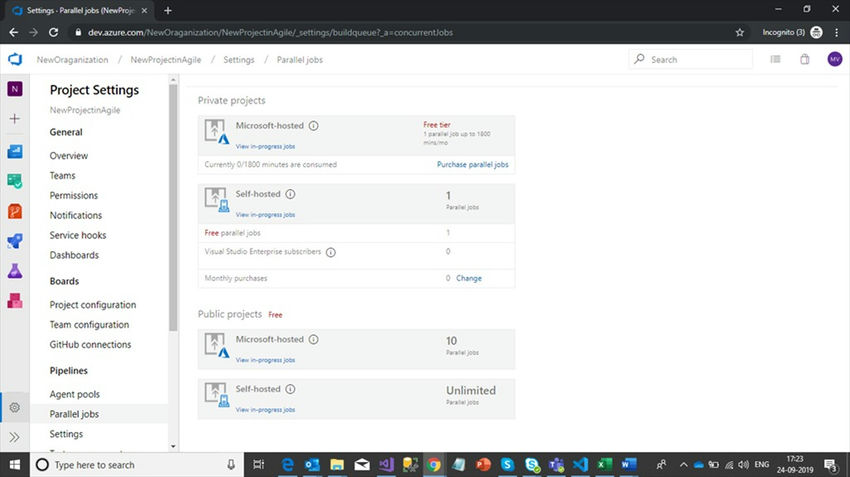Select Project configuration under Boards
The width and height of the screenshot is (850, 477).
click(x=93, y=305)
